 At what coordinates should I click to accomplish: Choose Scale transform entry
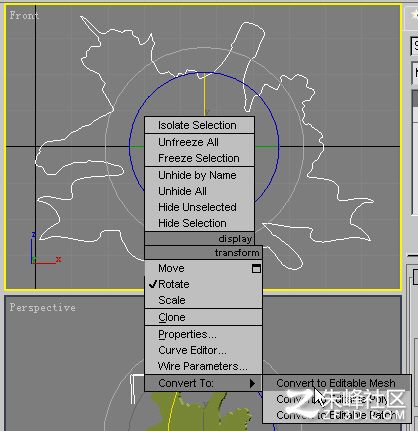tap(203, 300)
